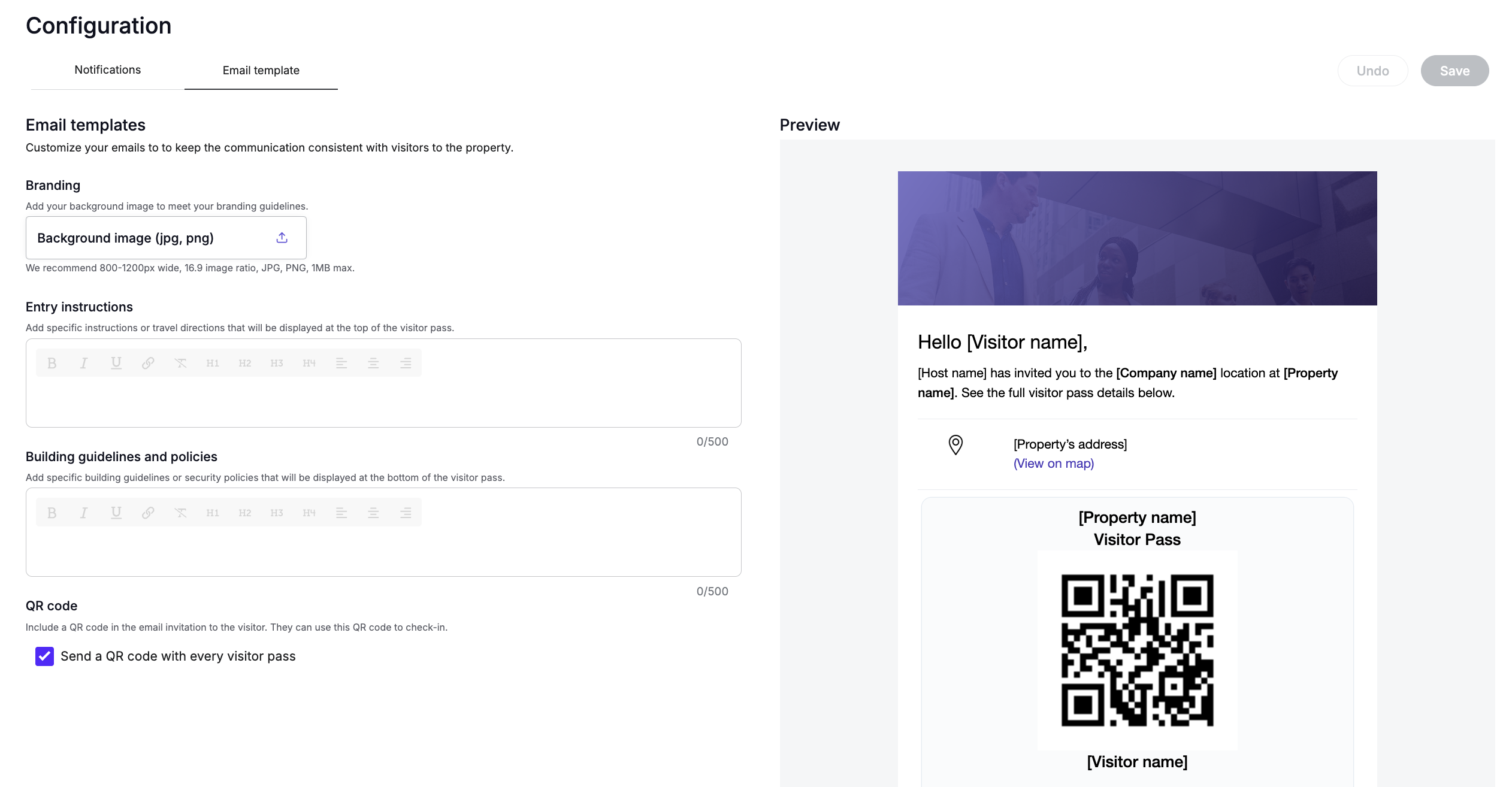The height and width of the screenshot is (787, 1512).
Task: Click 'Send a QR code with every visitor pass' label
Action: click(178, 656)
